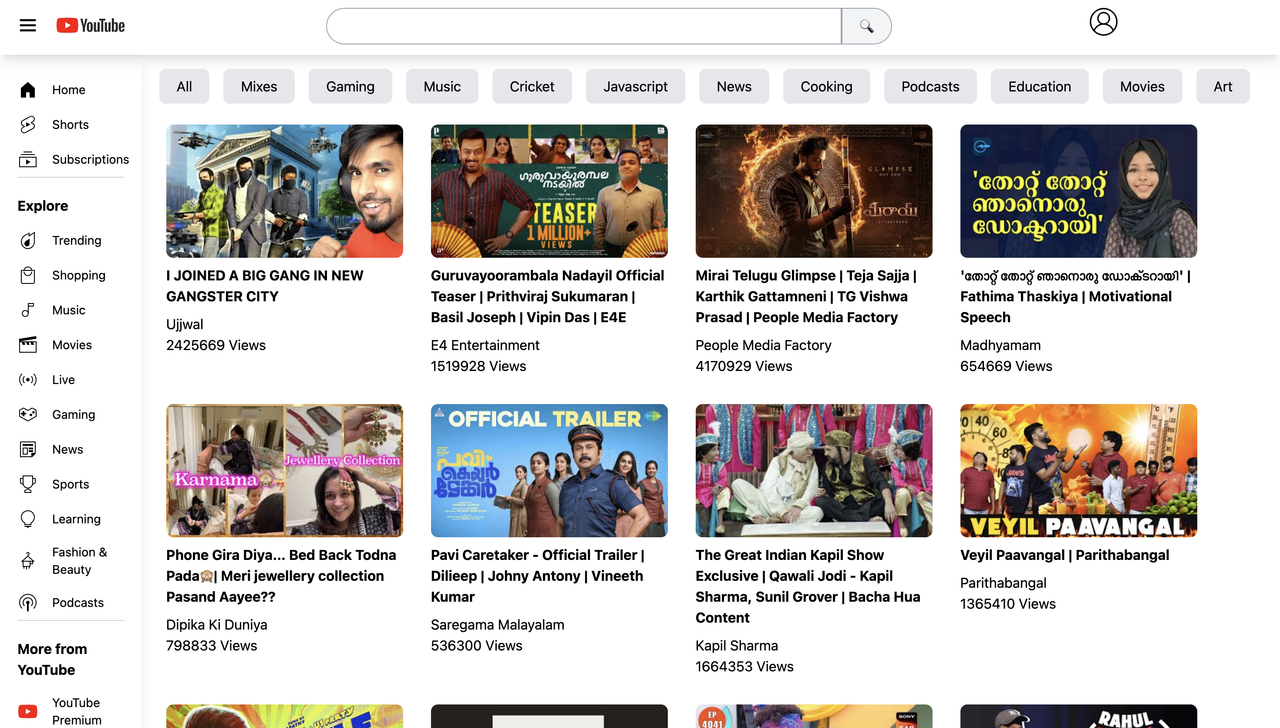Click the '4170929 Views' count

tap(744, 367)
